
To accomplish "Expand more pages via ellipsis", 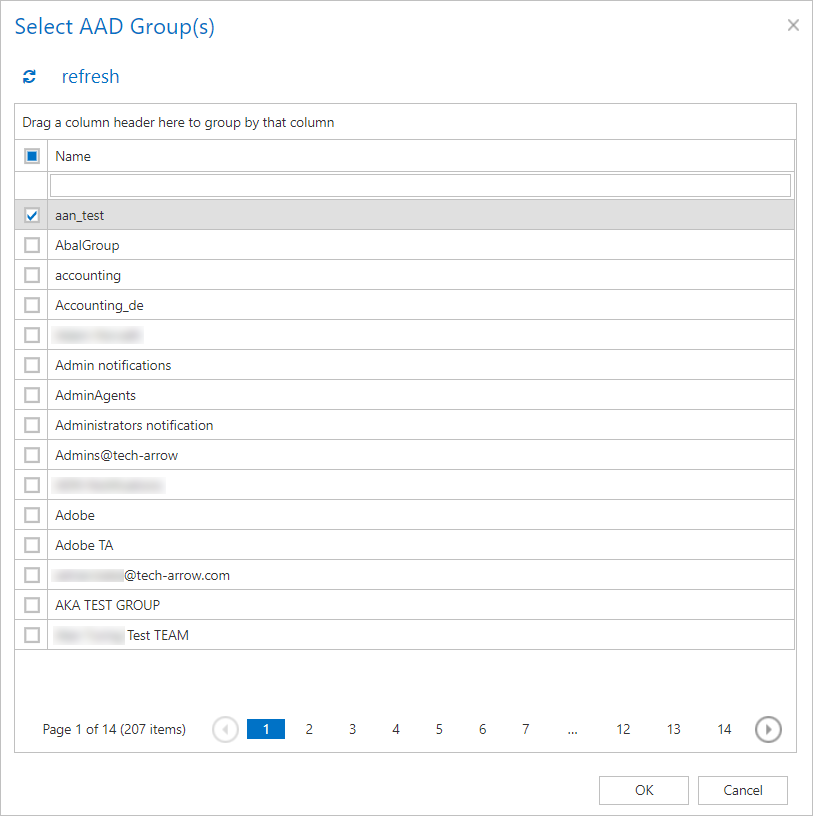I will (x=572, y=729).
